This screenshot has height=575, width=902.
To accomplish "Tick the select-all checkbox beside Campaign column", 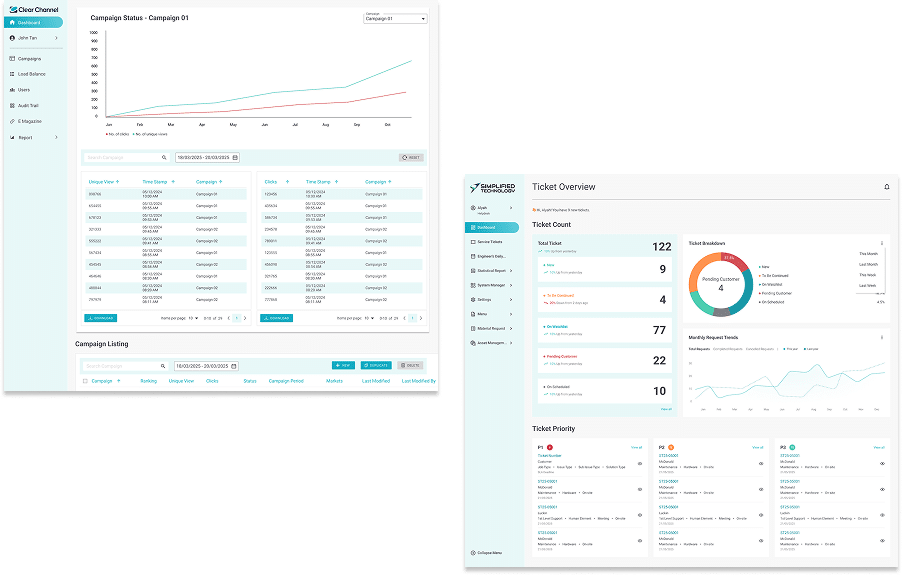I will [85, 381].
